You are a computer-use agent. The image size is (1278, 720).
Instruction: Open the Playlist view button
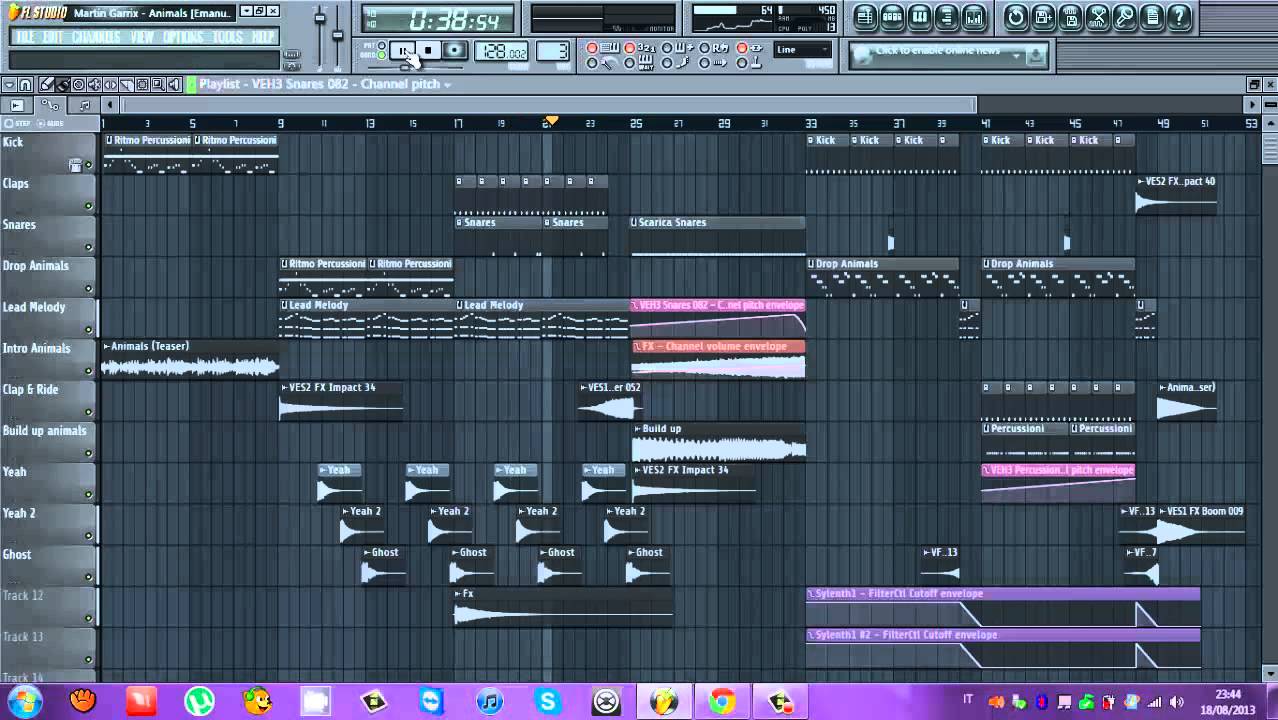click(x=866, y=17)
